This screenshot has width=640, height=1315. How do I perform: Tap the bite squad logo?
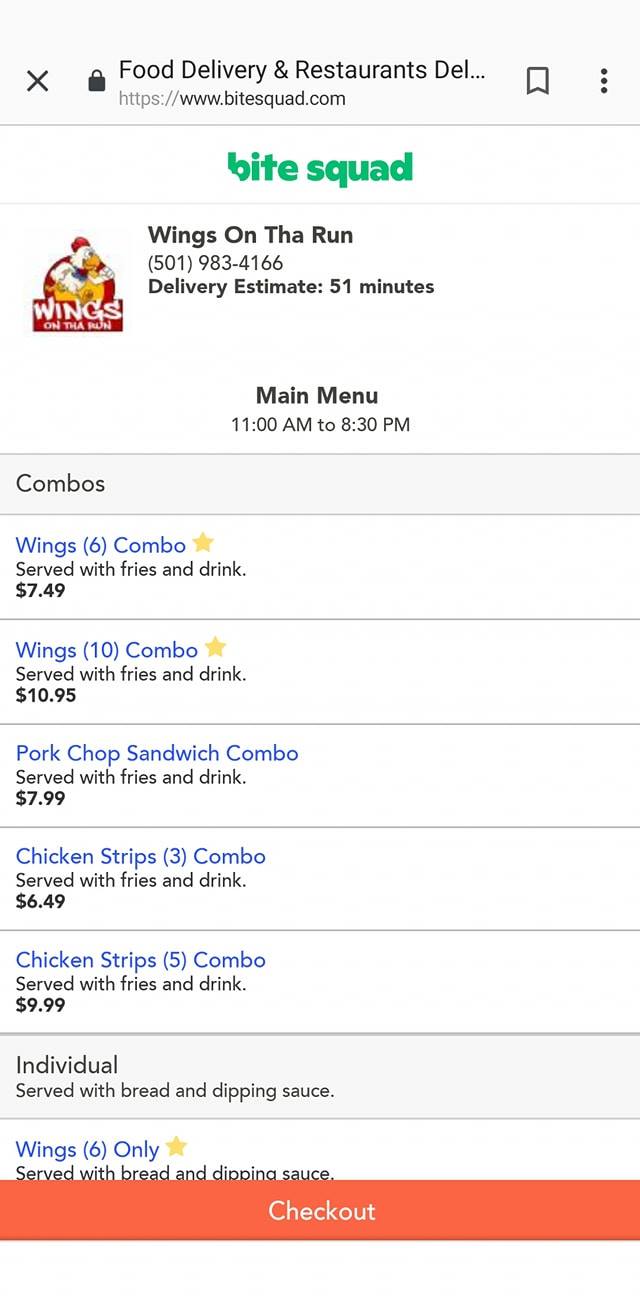[x=320, y=167]
